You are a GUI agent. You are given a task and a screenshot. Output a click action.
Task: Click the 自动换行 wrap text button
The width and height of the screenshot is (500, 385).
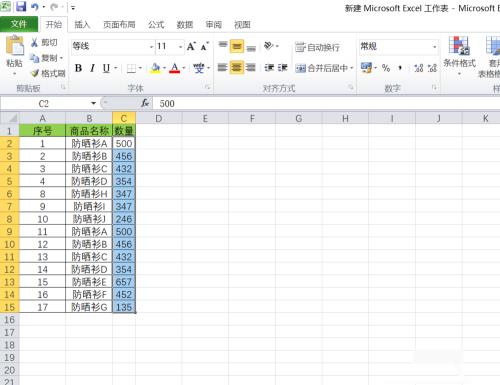(x=318, y=47)
